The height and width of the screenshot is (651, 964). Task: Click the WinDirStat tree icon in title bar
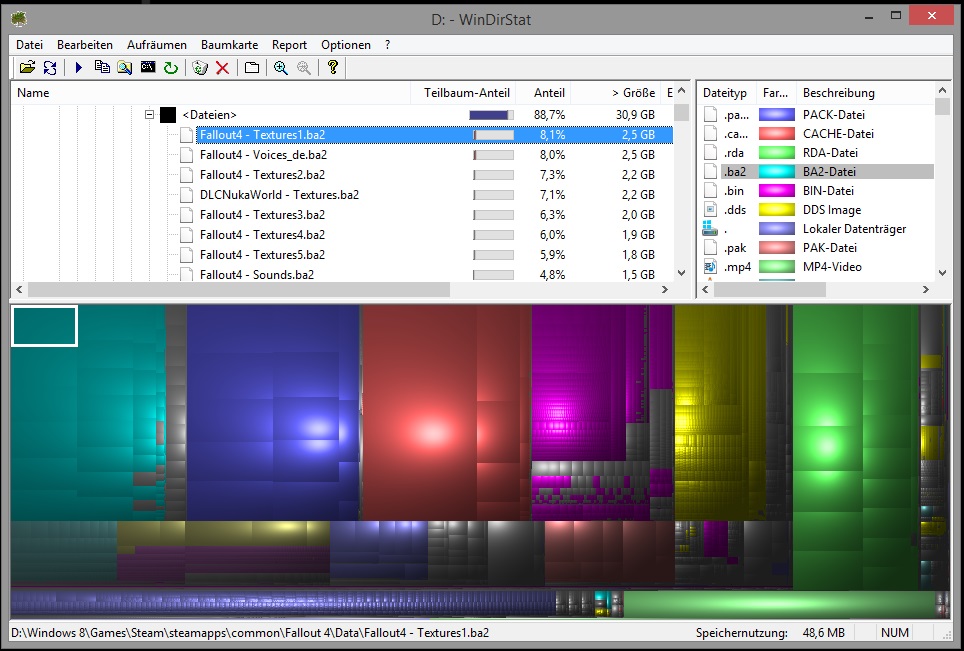pyautogui.click(x=19, y=19)
